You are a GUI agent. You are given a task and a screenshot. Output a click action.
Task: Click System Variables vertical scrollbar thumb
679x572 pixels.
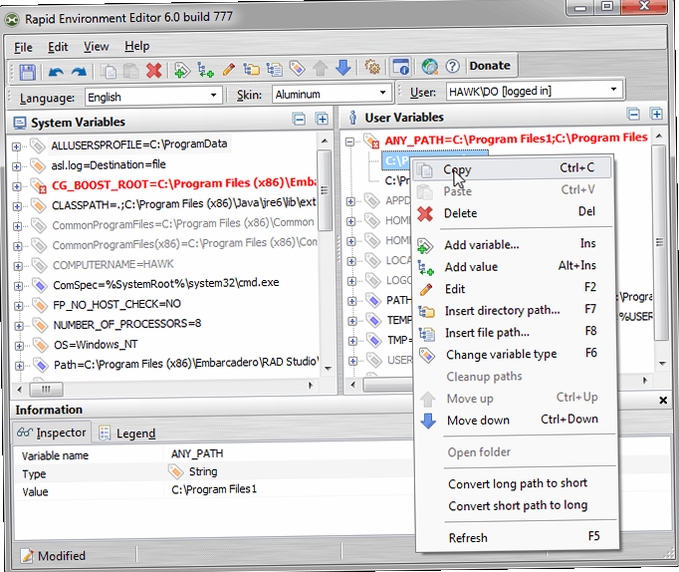coord(324,190)
